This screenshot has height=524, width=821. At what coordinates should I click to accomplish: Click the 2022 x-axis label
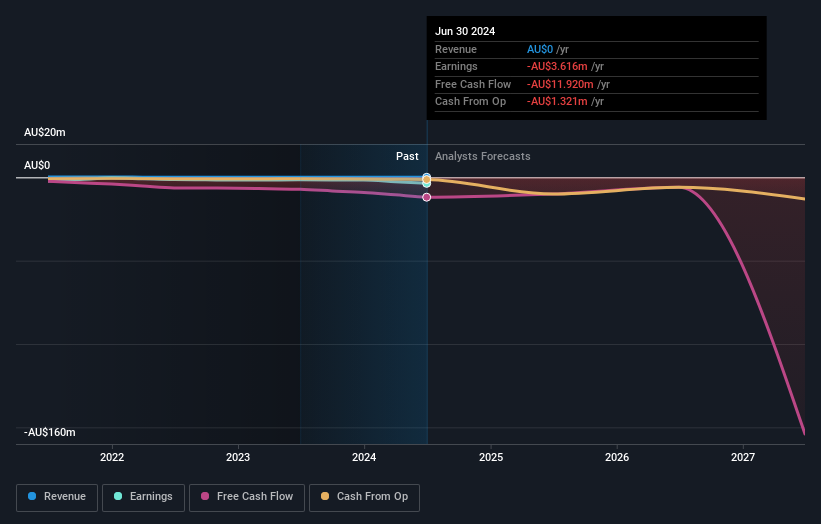(112, 457)
